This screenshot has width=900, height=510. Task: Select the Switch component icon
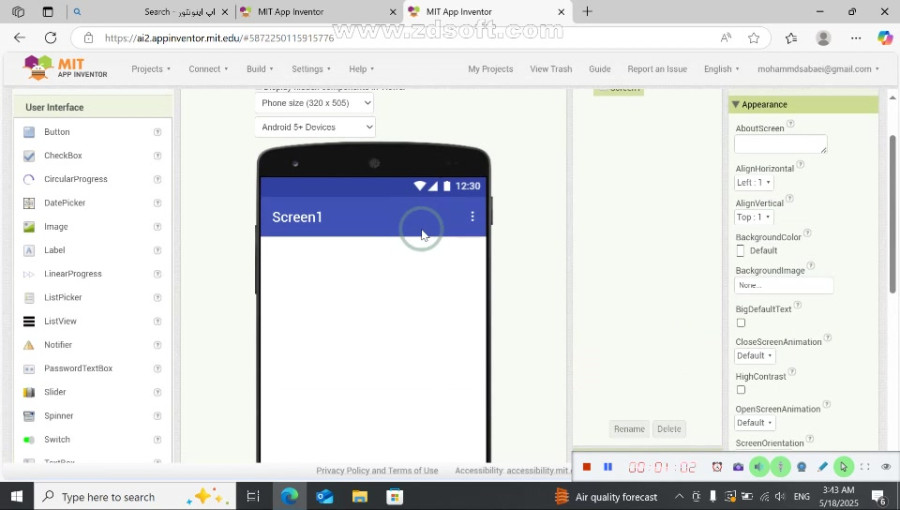click(29, 439)
